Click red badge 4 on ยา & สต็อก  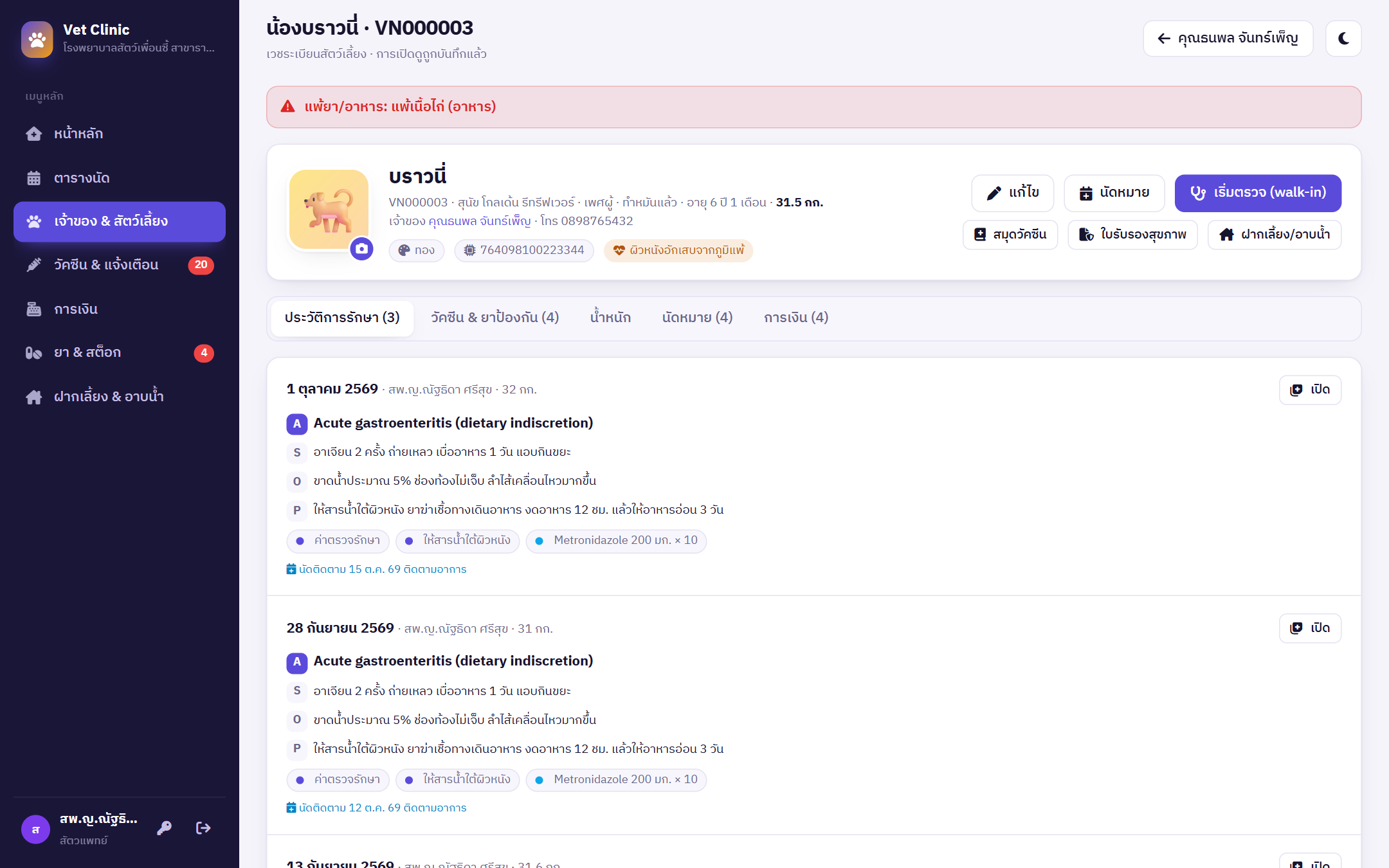[204, 353]
